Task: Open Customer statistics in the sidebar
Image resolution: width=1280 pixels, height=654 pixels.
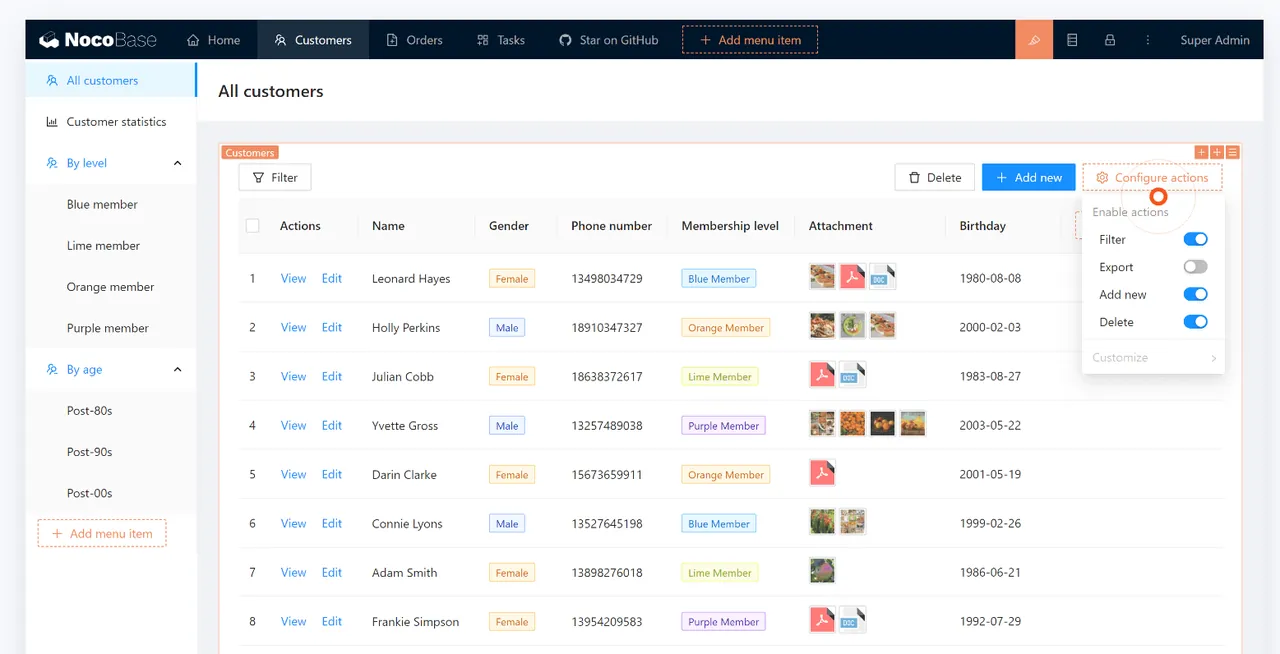Action: [x=111, y=122]
